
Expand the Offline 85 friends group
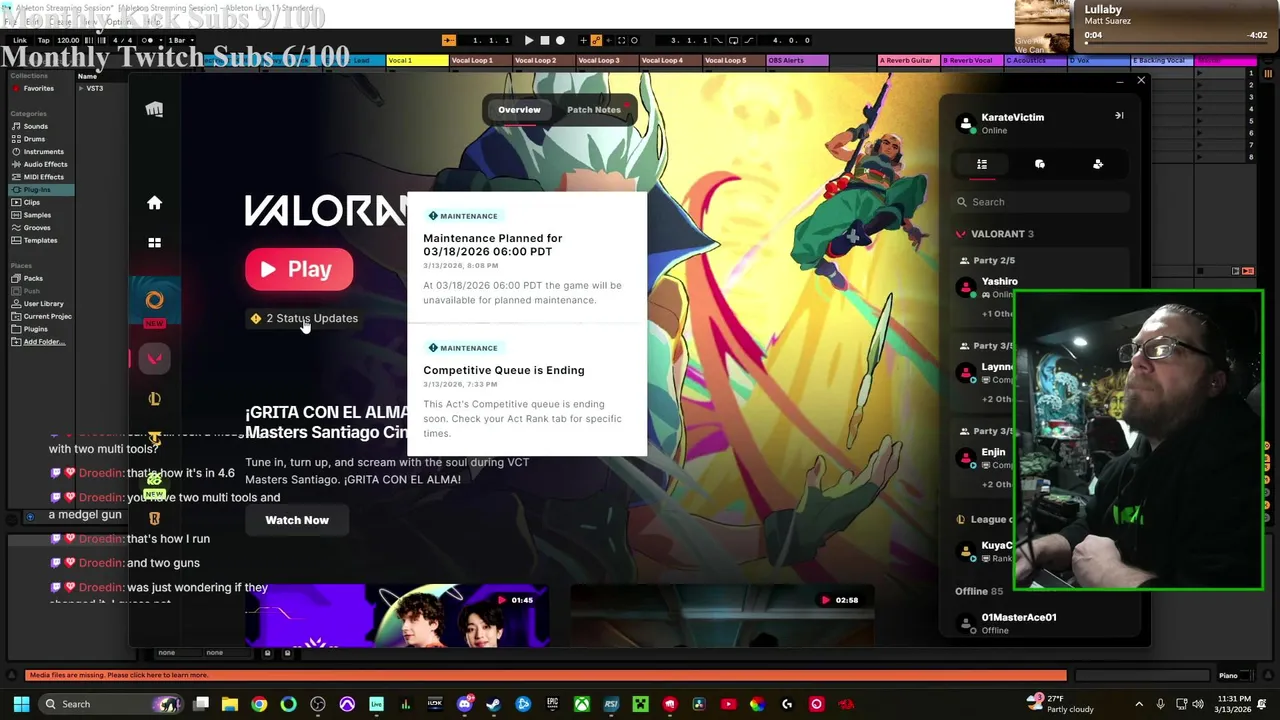click(978, 591)
